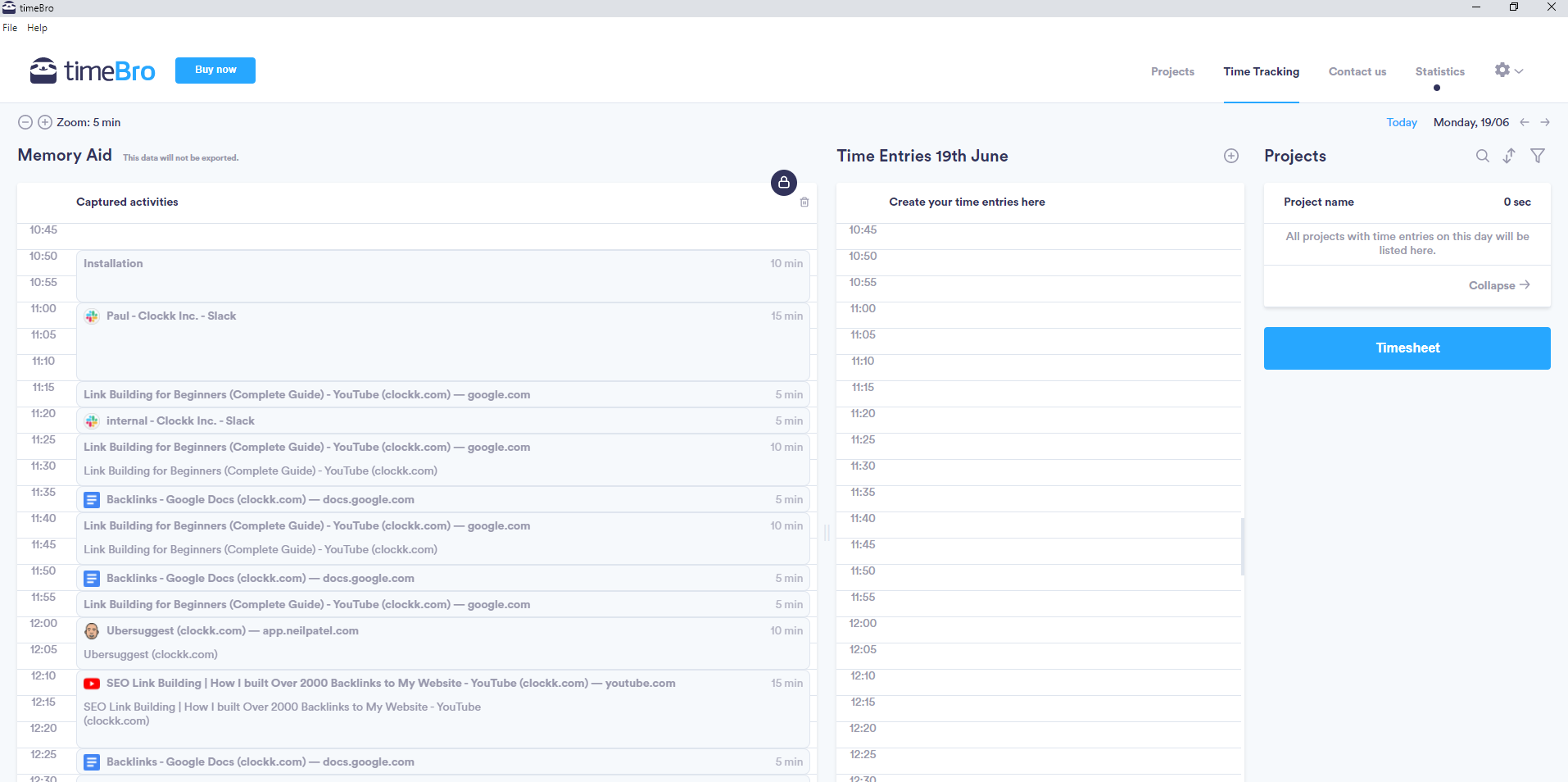Image resolution: width=1568 pixels, height=782 pixels.
Task: Click the Monday, 19/06 date label
Action: click(1471, 122)
